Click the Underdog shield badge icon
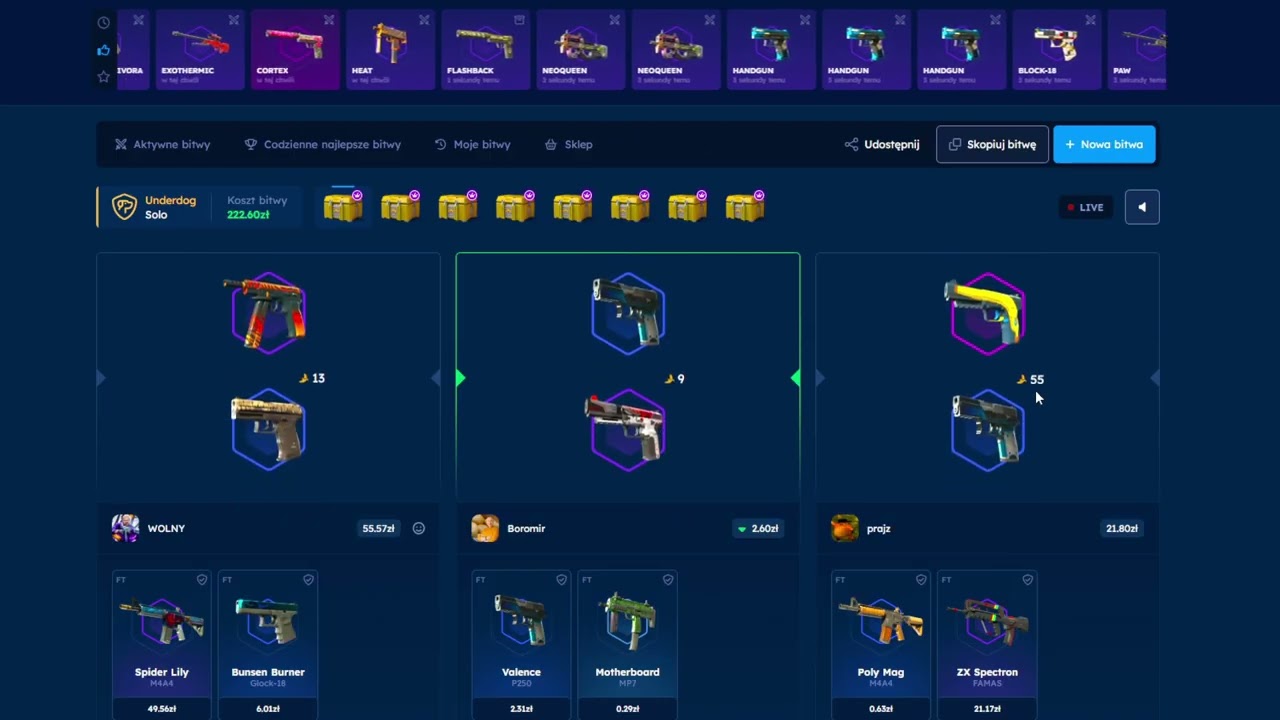Image resolution: width=1280 pixels, height=720 pixels. pyautogui.click(x=124, y=207)
